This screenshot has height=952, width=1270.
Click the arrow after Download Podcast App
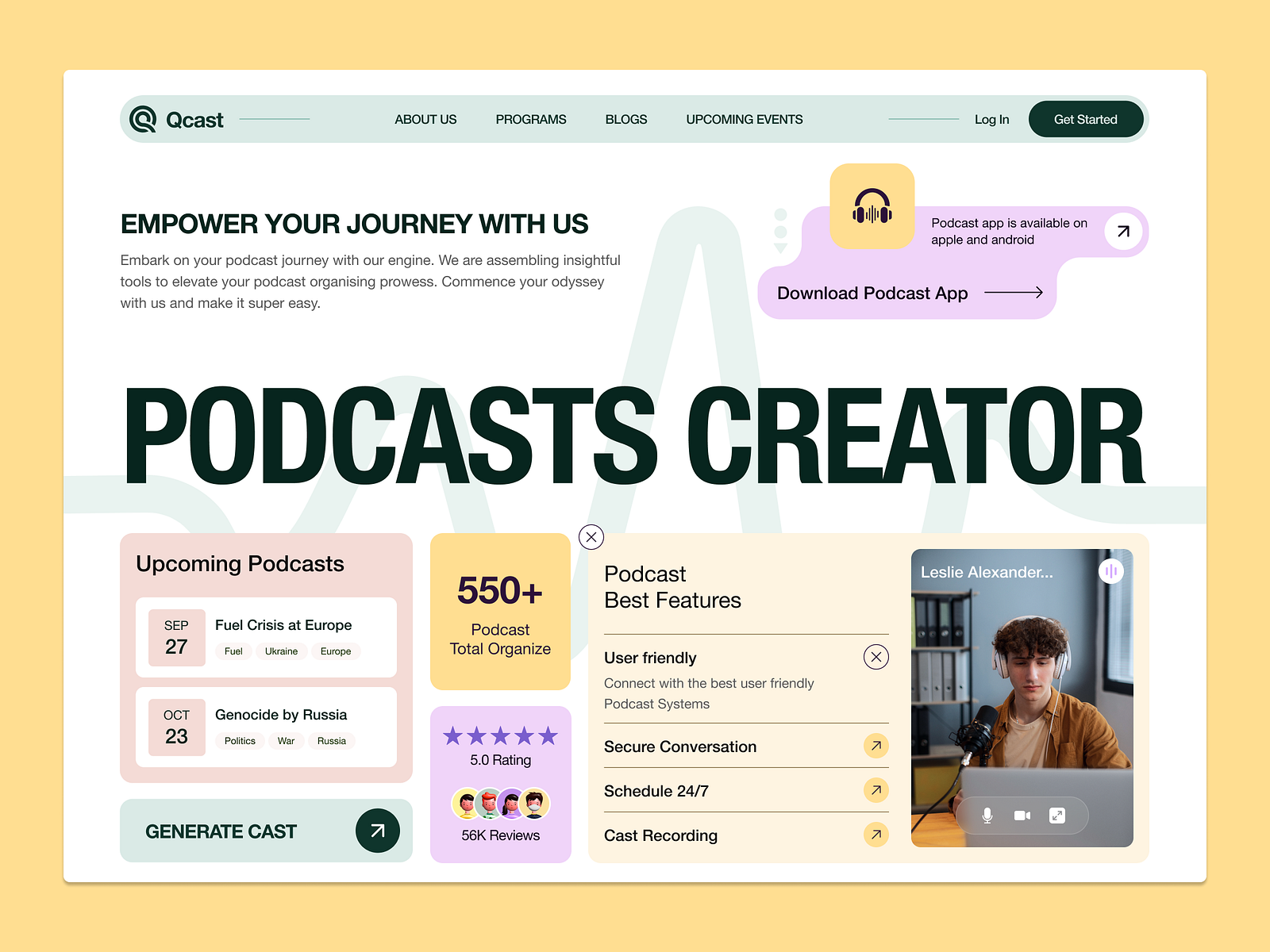[1015, 292]
